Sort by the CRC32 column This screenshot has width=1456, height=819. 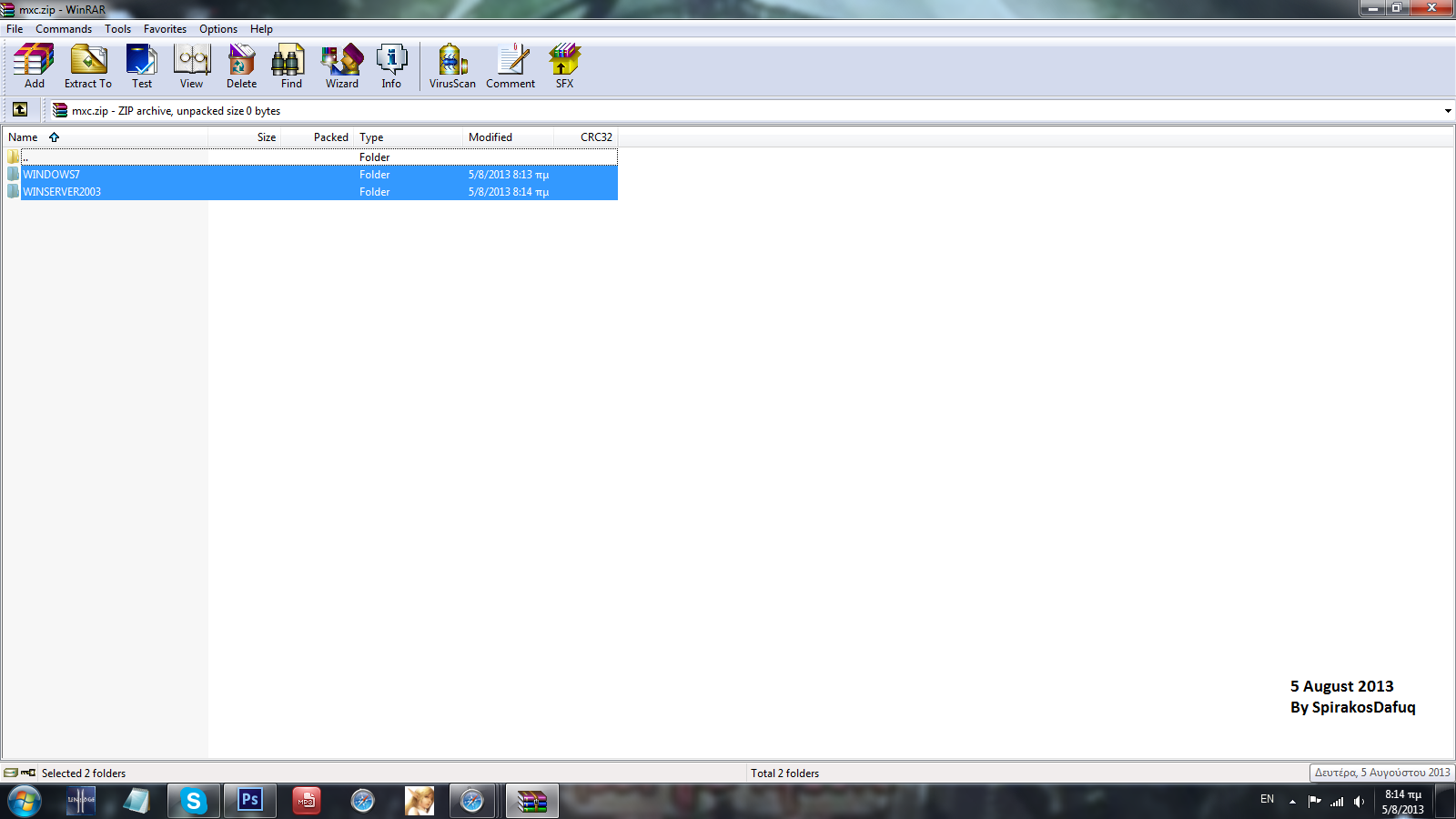[586, 137]
